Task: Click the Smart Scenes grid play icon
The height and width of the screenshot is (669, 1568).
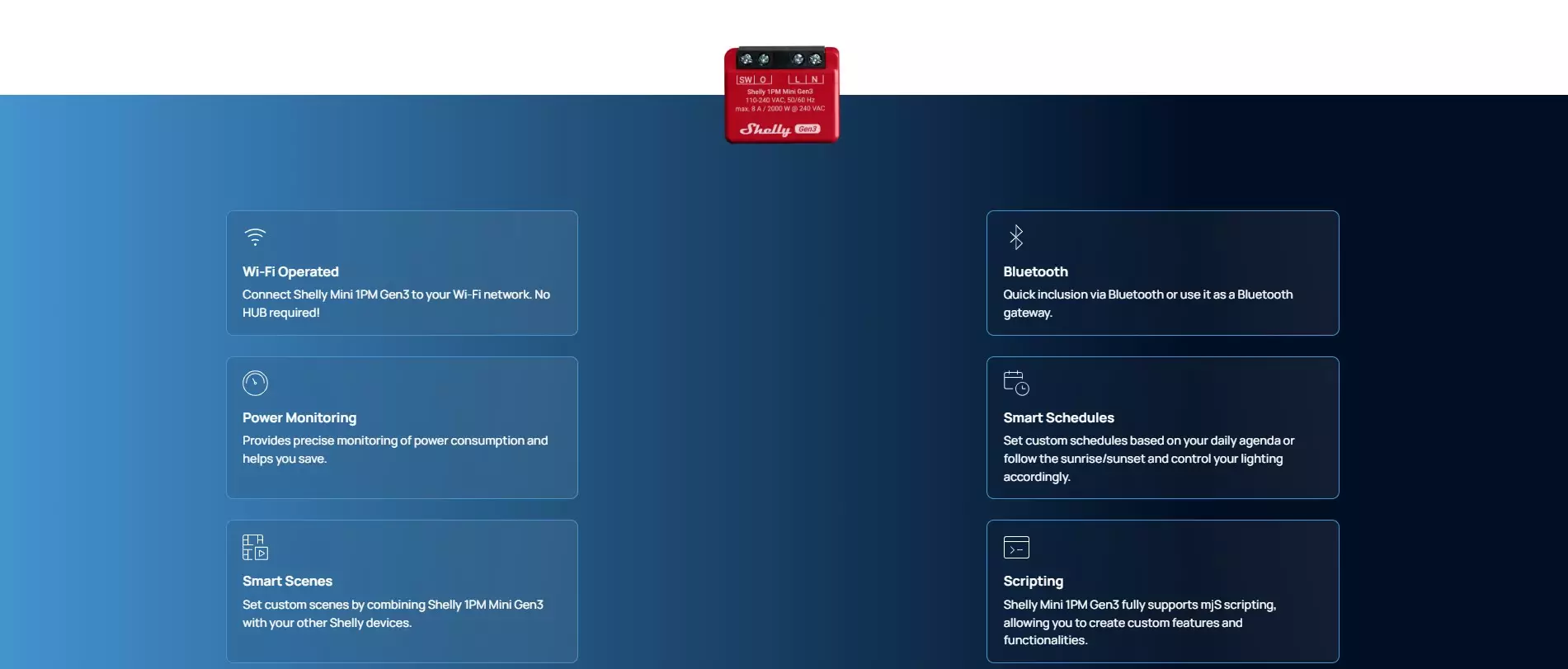Action: [x=255, y=547]
